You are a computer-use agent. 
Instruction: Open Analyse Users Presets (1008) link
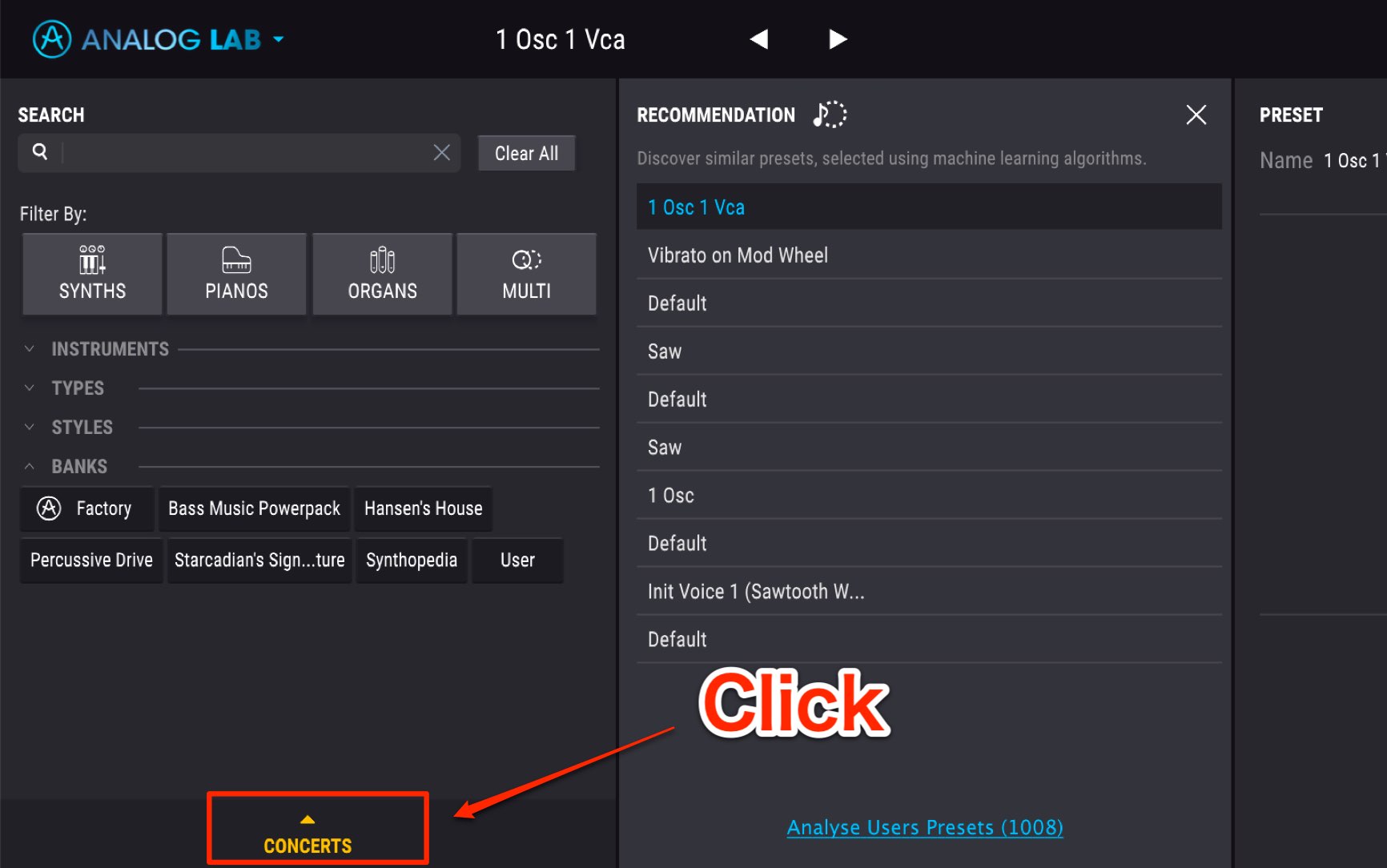tap(925, 827)
